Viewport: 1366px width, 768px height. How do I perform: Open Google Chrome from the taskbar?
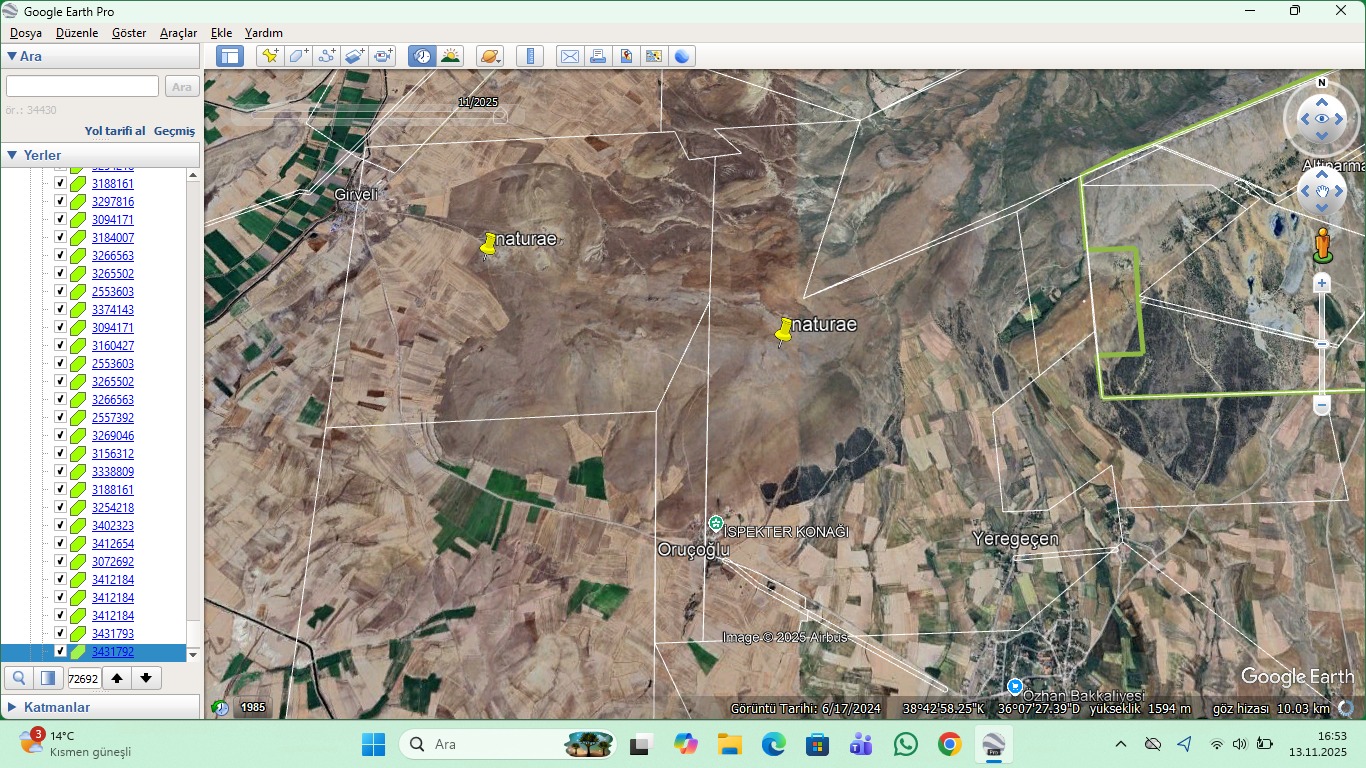(950, 744)
